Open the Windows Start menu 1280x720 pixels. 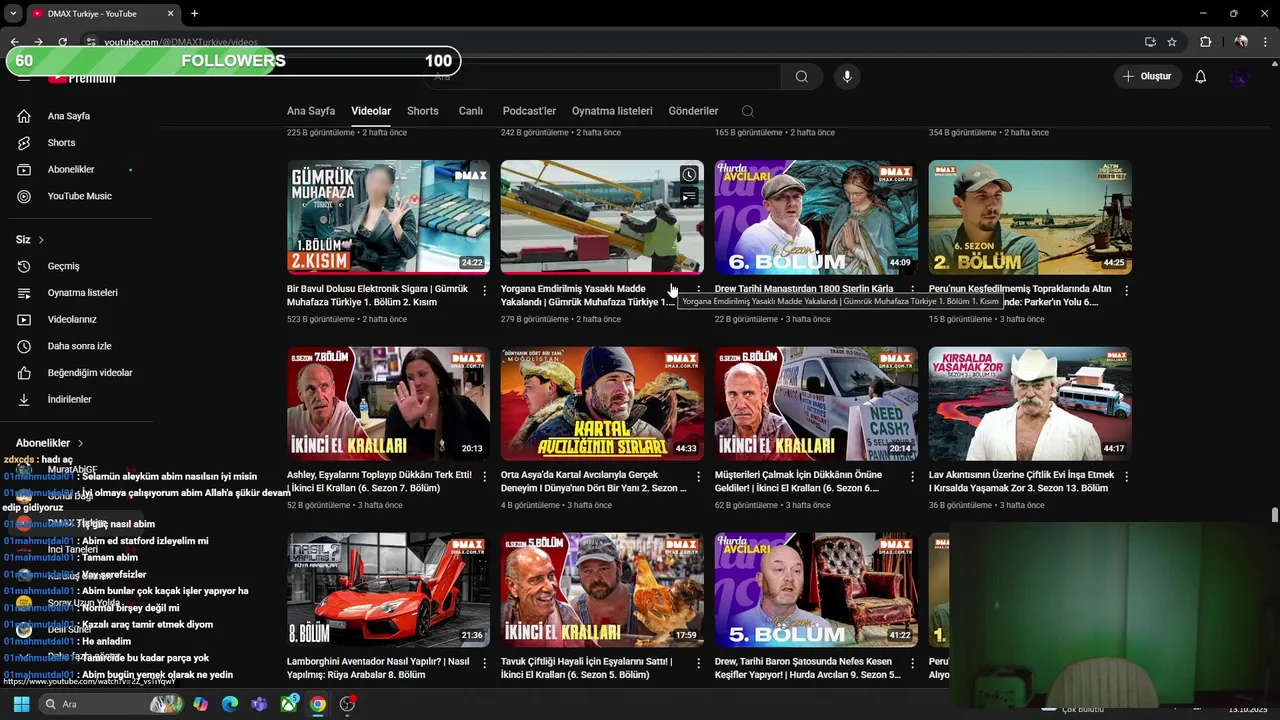click(21, 704)
